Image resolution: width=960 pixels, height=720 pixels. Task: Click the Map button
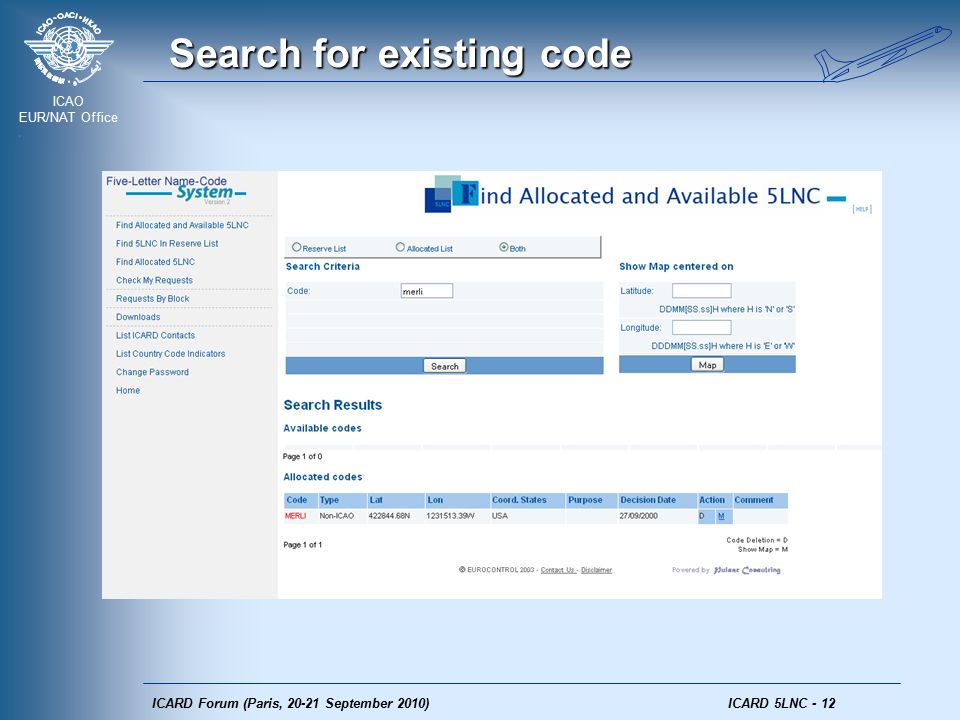pos(707,365)
